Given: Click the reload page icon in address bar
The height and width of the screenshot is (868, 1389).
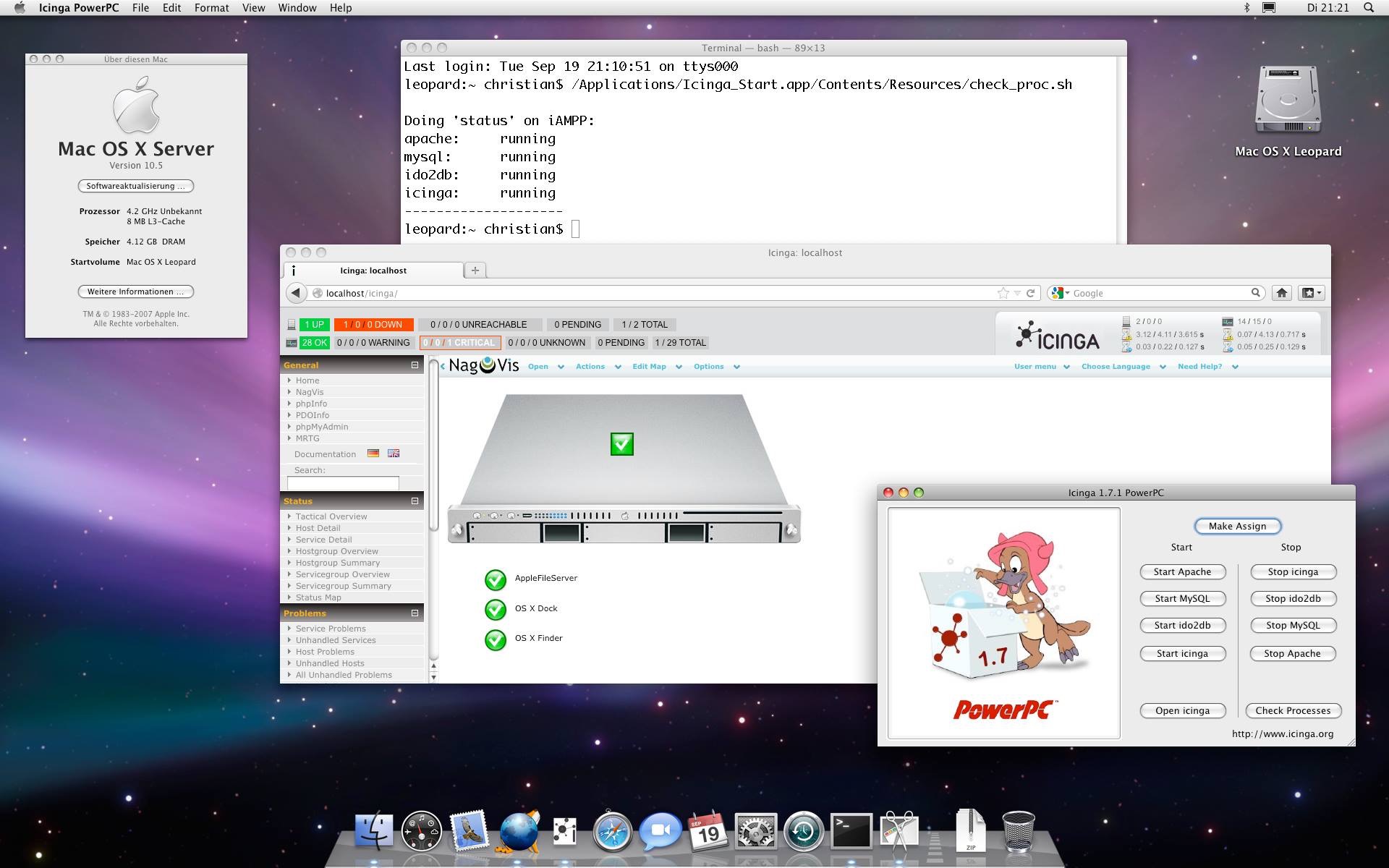Looking at the screenshot, I should [1031, 293].
